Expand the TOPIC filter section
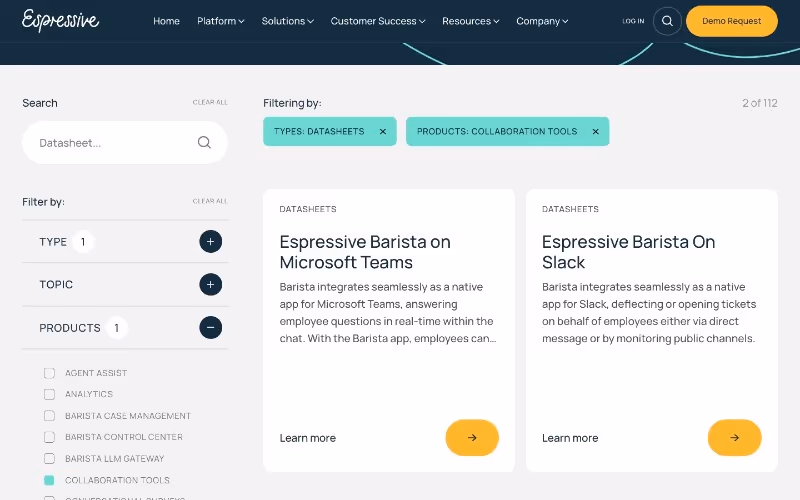This screenshot has height=500, width=800. coord(210,284)
